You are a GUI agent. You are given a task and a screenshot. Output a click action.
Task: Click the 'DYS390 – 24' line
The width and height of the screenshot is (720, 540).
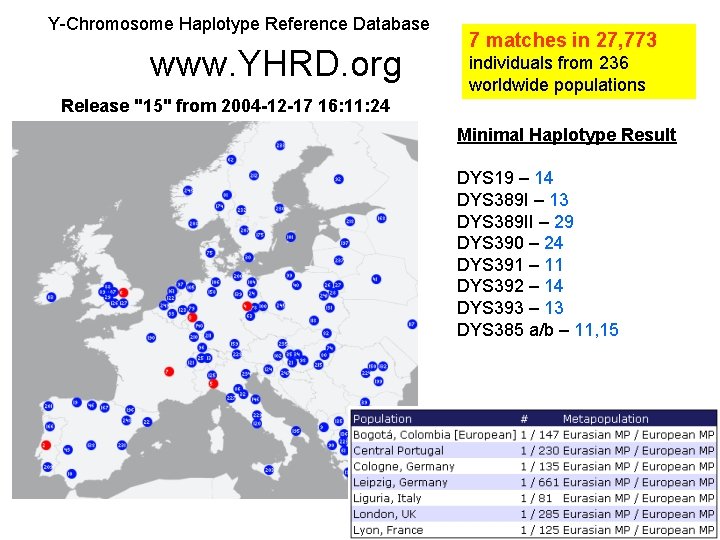510,243
